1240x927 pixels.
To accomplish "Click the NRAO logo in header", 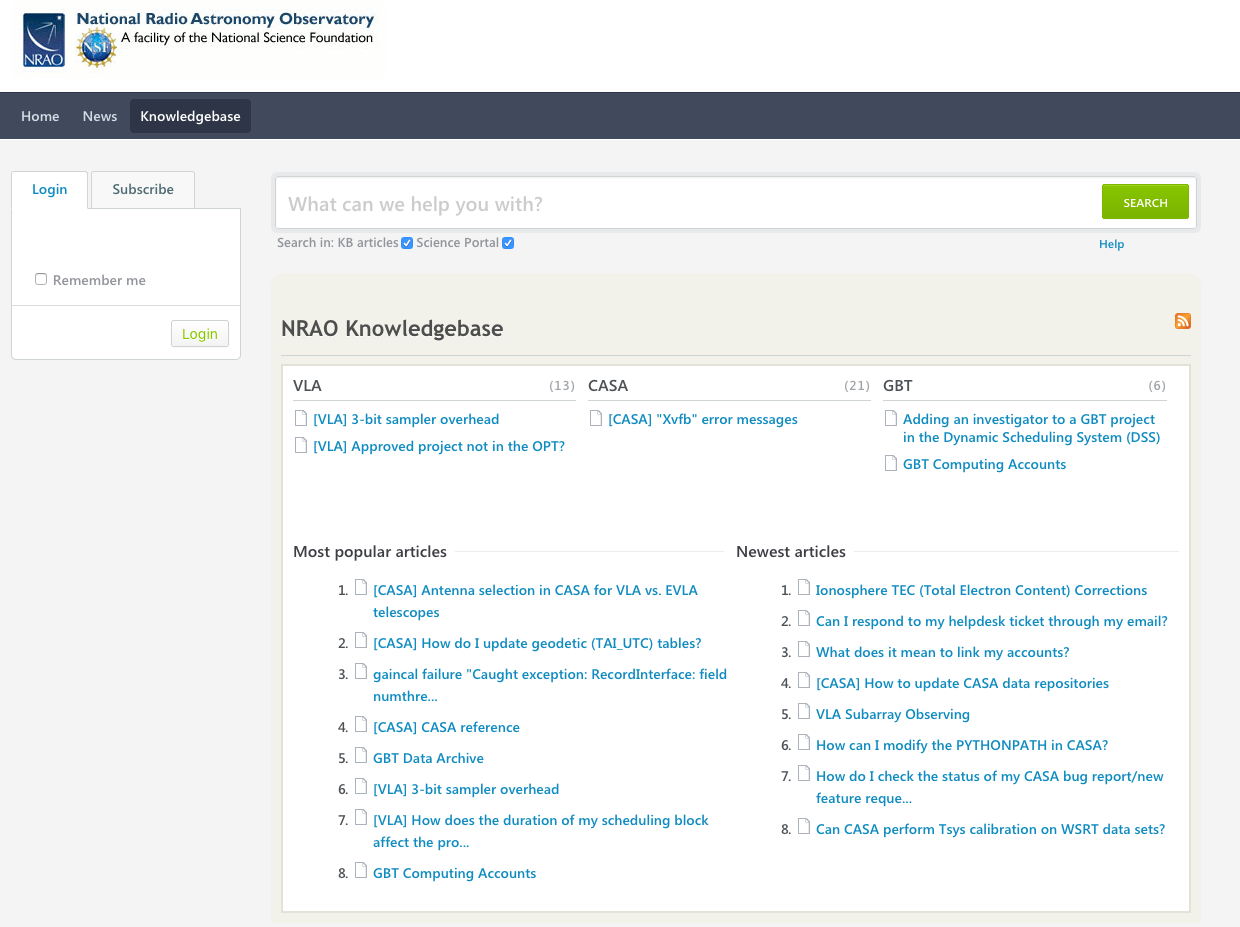I will 44,41.
